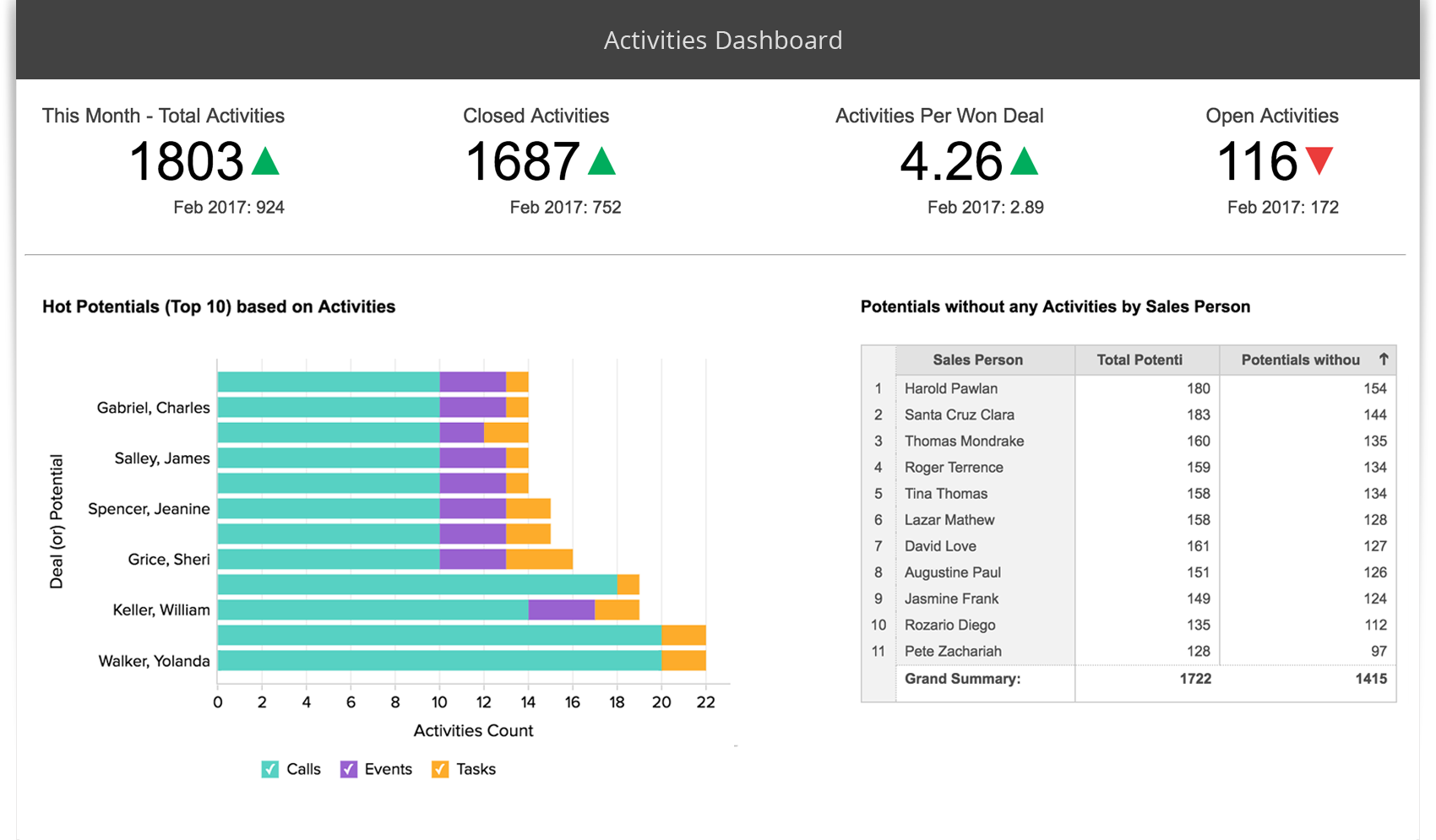Click orange Tasks segment of Grice, Sheri bar
Screen dimensions: 1436x840
[539, 559]
